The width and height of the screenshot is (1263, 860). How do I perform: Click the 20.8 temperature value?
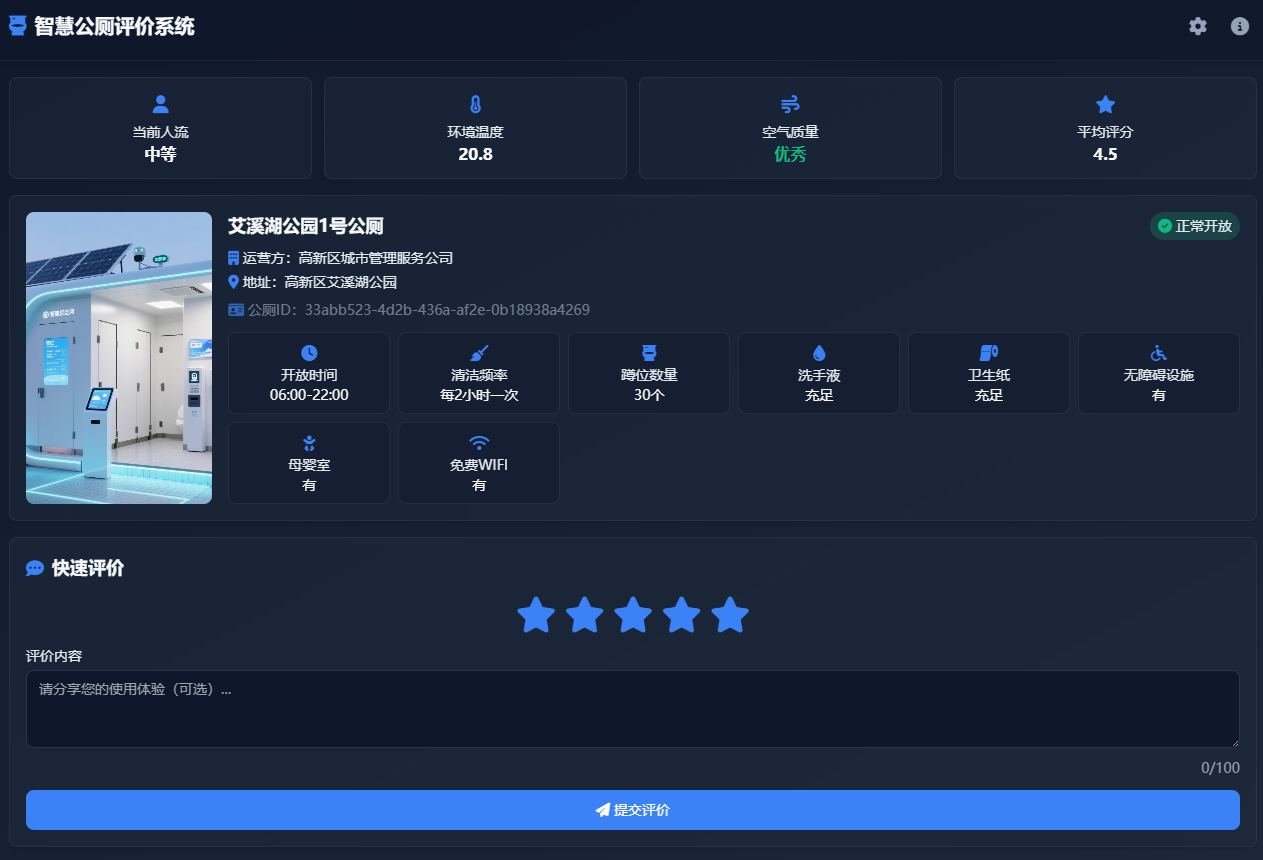pyautogui.click(x=475, y=154)
